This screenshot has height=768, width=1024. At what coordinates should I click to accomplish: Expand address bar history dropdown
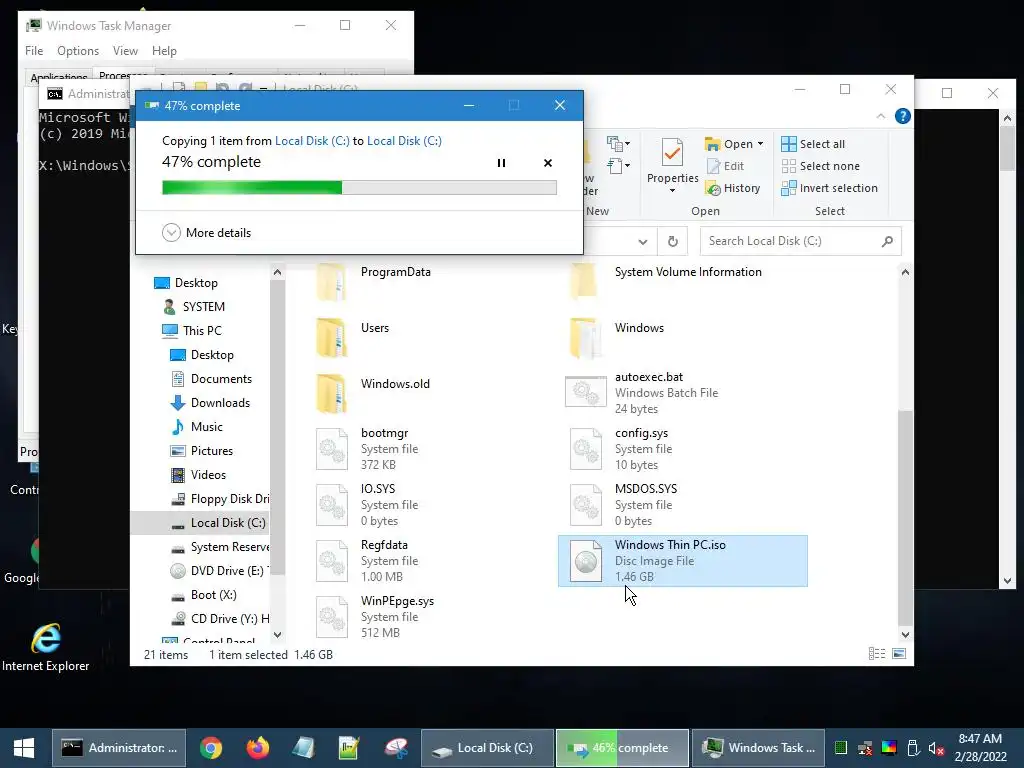point(643,242)
